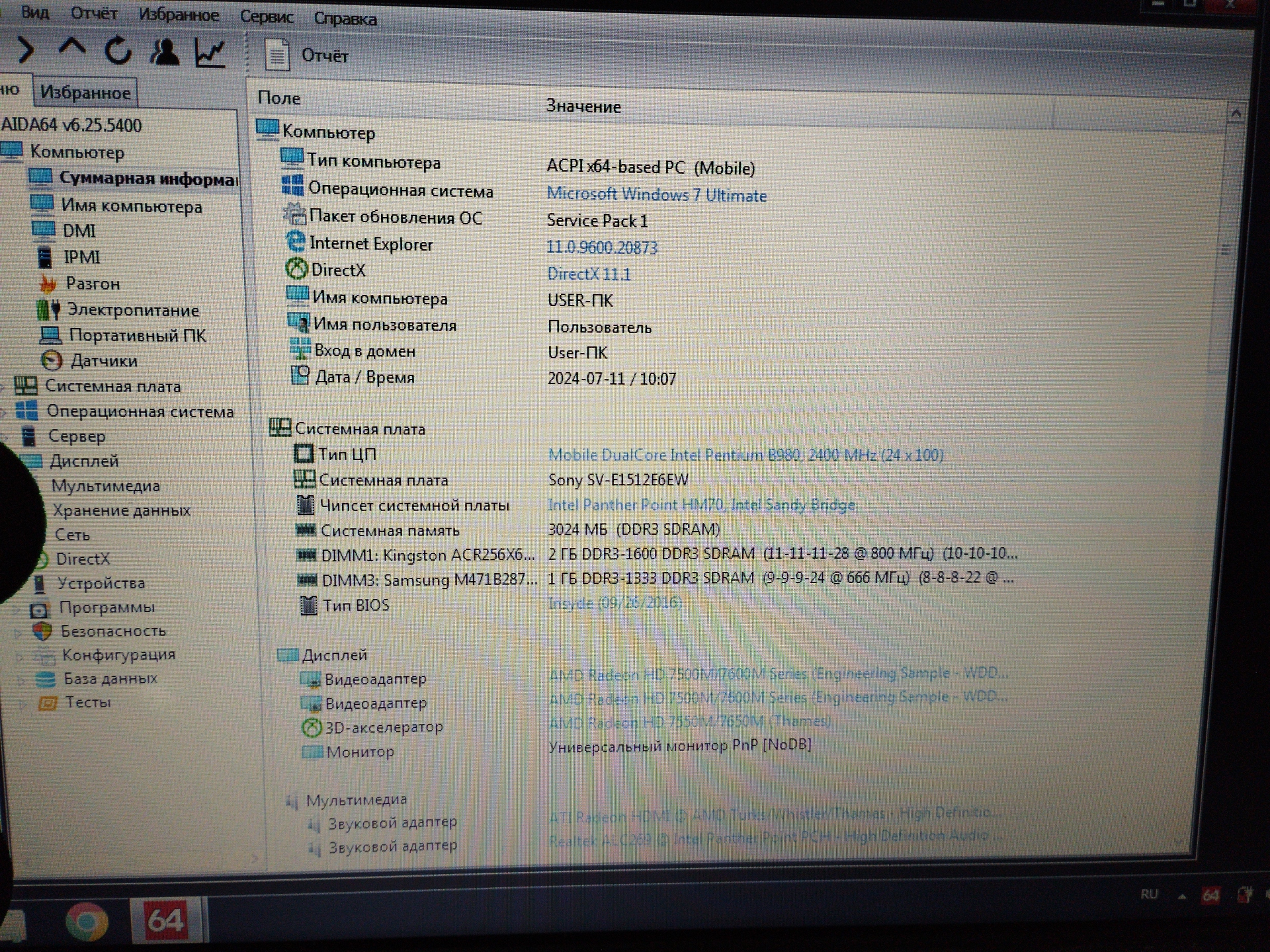Select Хранение данных tree item
Viewport: 1270px width, 952px height.
click(x=122, y=510)
